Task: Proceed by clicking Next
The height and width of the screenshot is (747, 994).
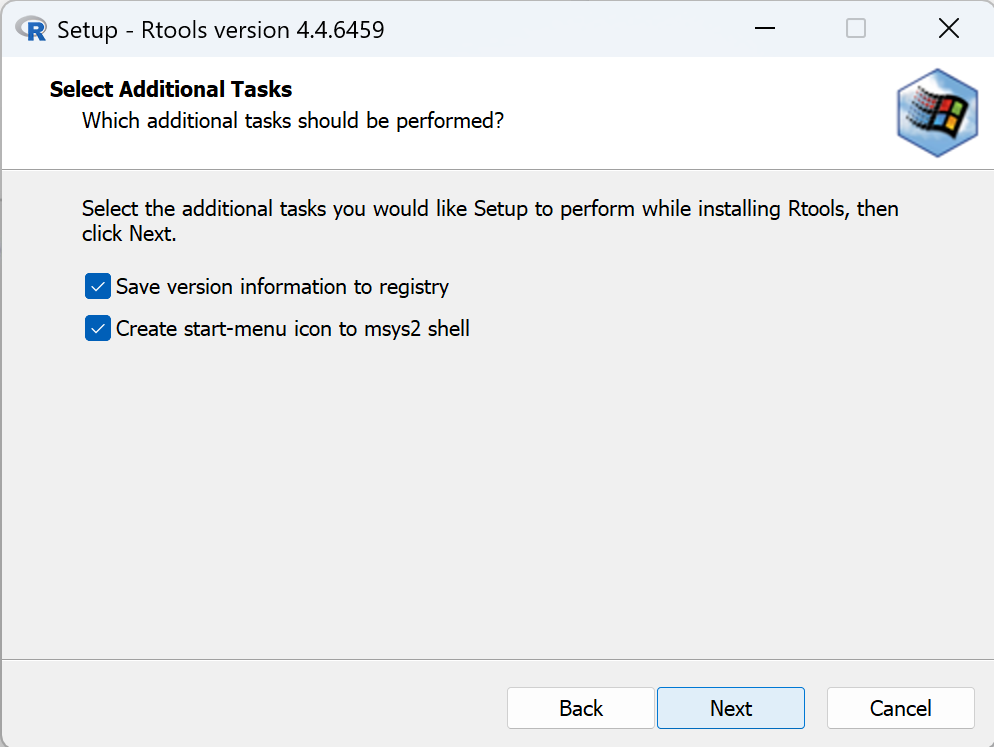Action: 730,708
